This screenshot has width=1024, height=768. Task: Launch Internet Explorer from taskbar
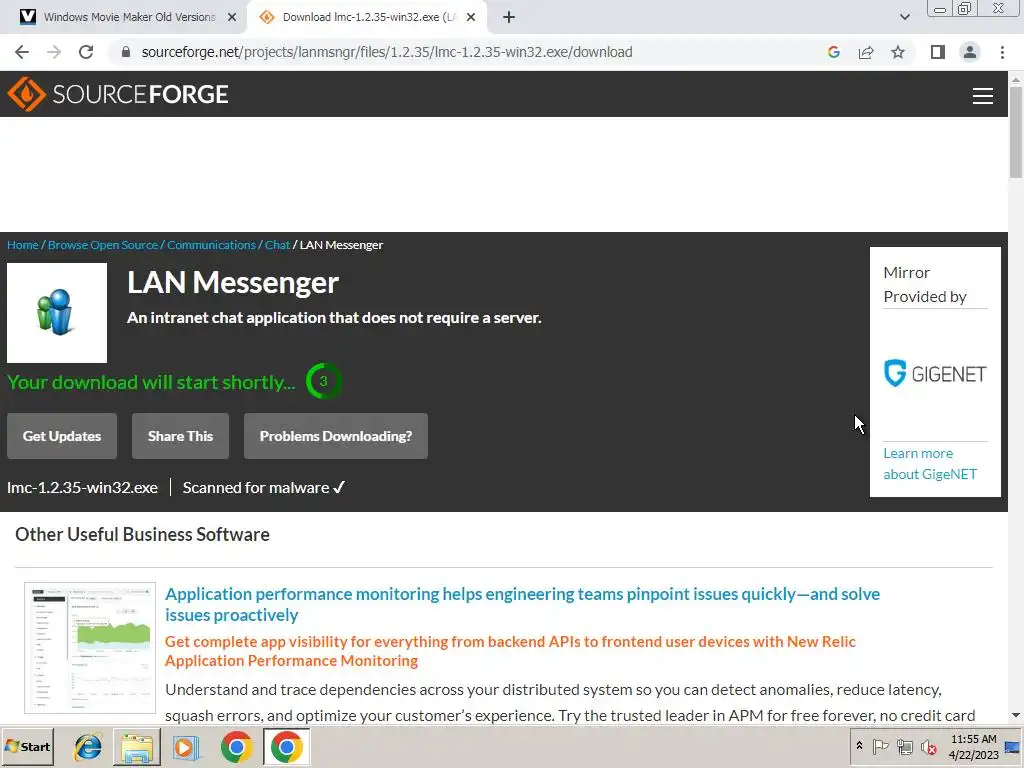click(88, 747)
